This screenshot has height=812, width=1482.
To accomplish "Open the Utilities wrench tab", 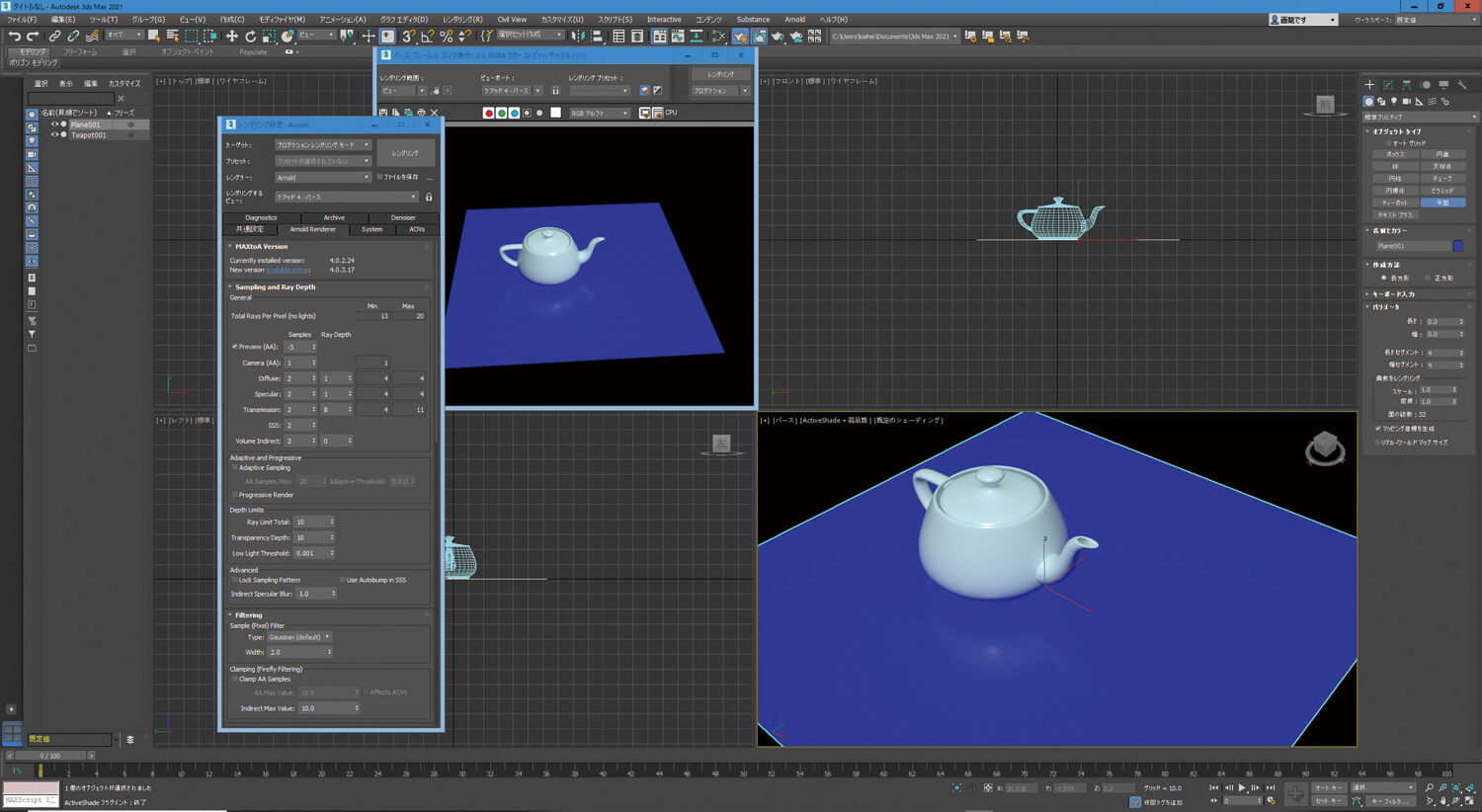I will [x=1462, y=85].
